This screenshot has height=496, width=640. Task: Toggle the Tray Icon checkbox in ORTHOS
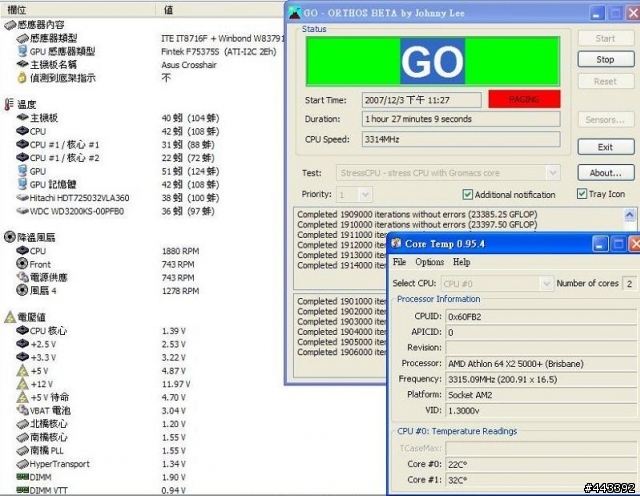582,194
